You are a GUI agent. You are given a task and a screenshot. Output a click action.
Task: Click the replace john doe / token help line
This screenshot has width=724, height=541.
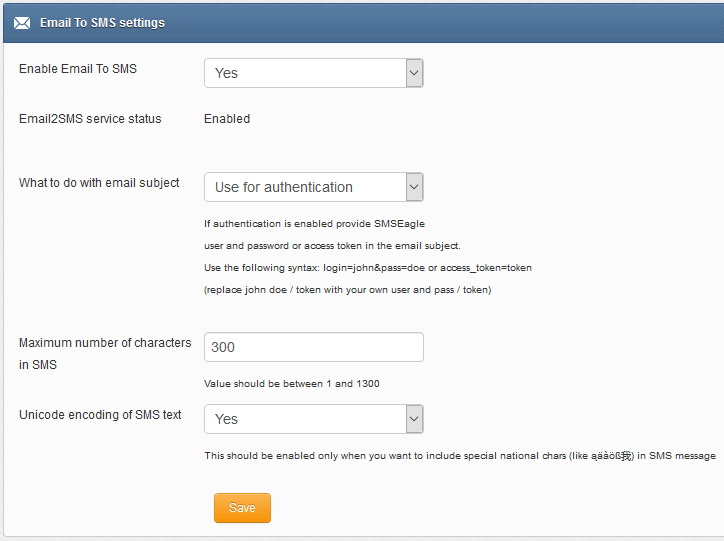point(348,290)
